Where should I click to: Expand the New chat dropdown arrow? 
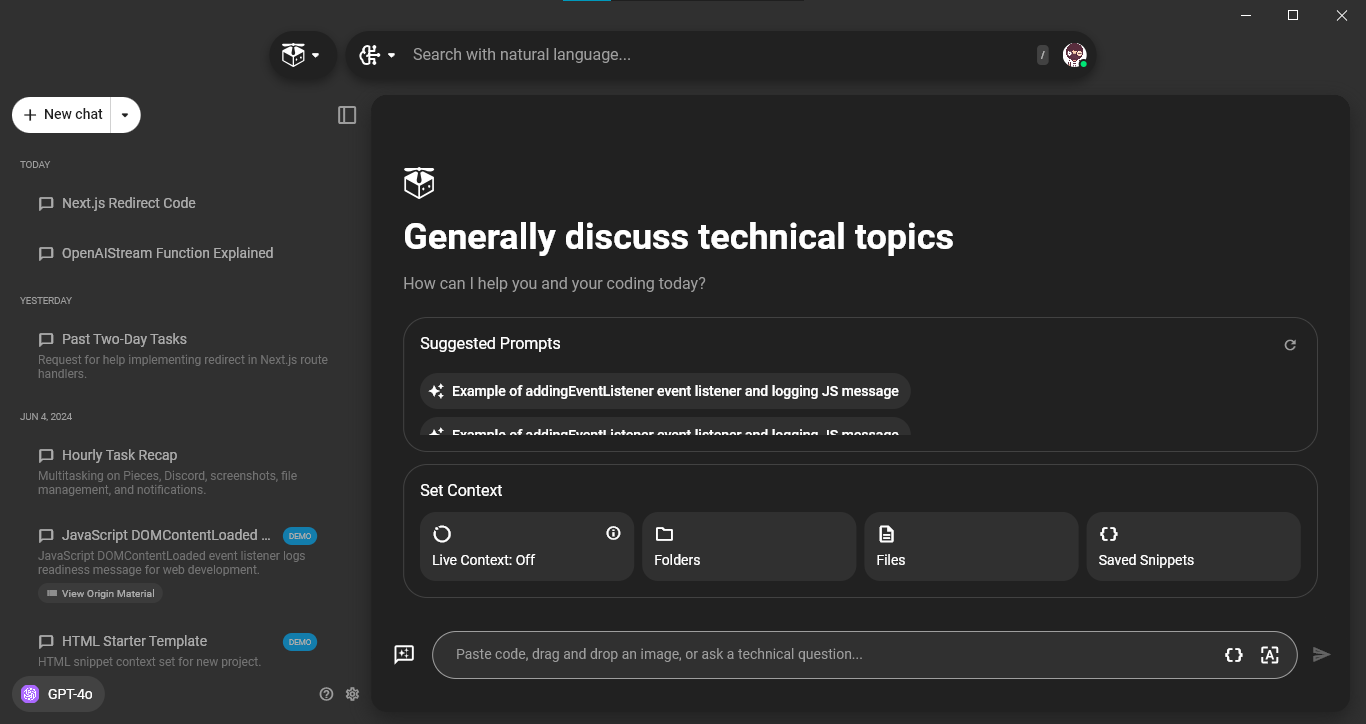click(x=125, y=115)
